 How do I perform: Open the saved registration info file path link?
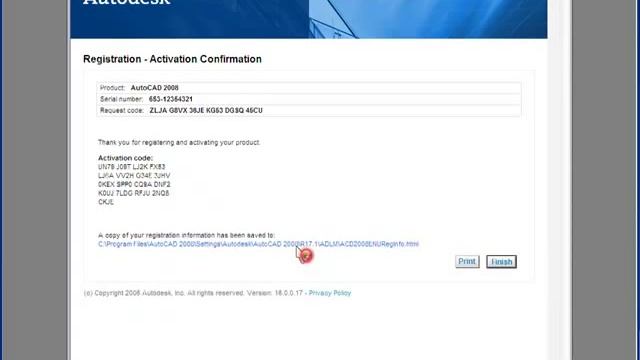tap(258, 244)
